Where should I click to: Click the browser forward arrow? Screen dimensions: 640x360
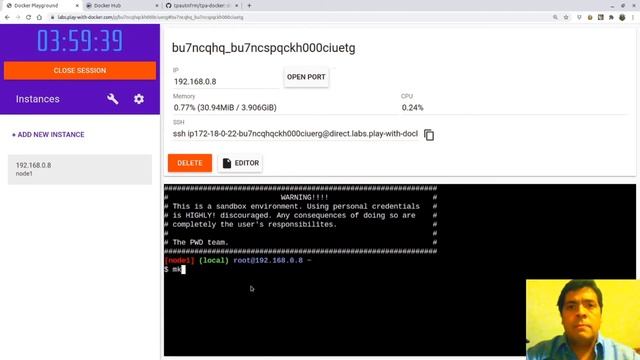point(18,17)
